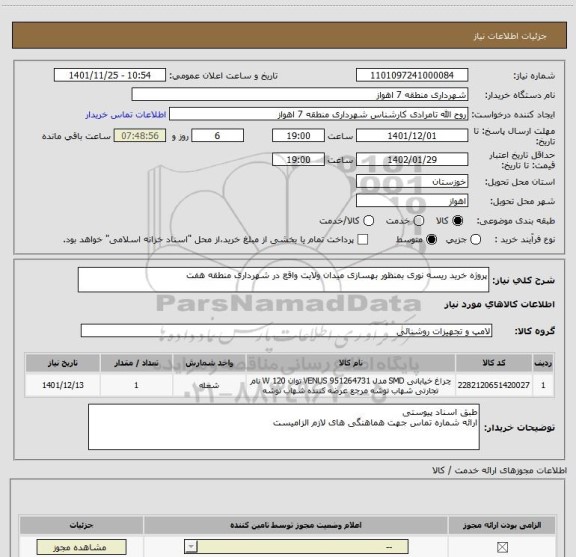Click the VENUS street lamp product name cell
576x557 pixels.
pos(350,385)
